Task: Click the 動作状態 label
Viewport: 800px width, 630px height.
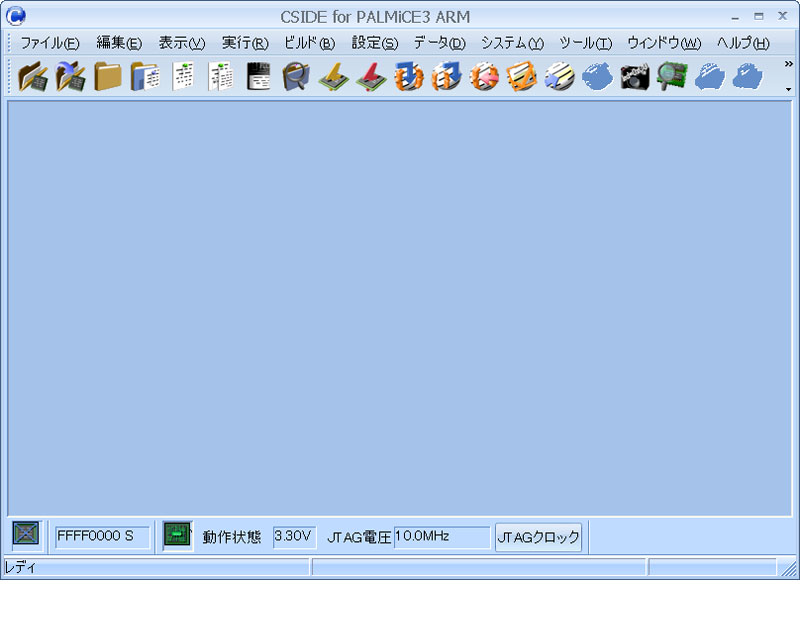Action: click(x=232, y=537)
